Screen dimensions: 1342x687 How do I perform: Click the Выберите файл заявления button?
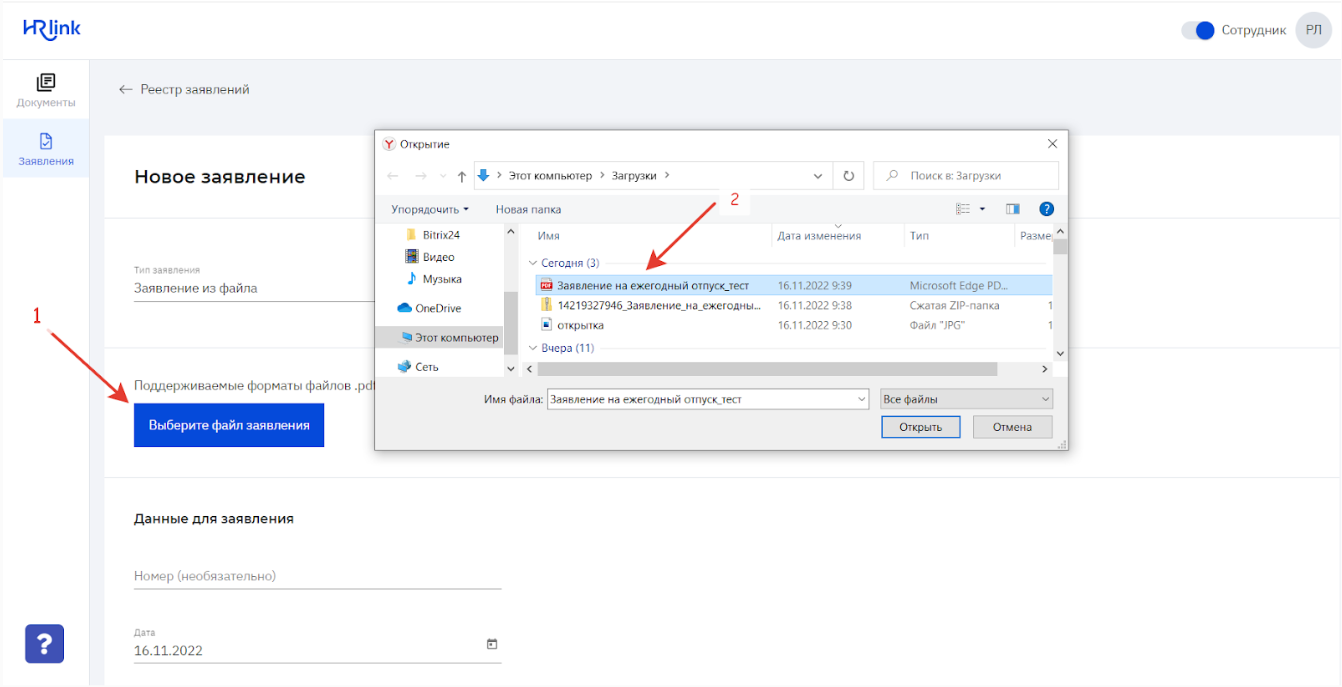(229, 425)
